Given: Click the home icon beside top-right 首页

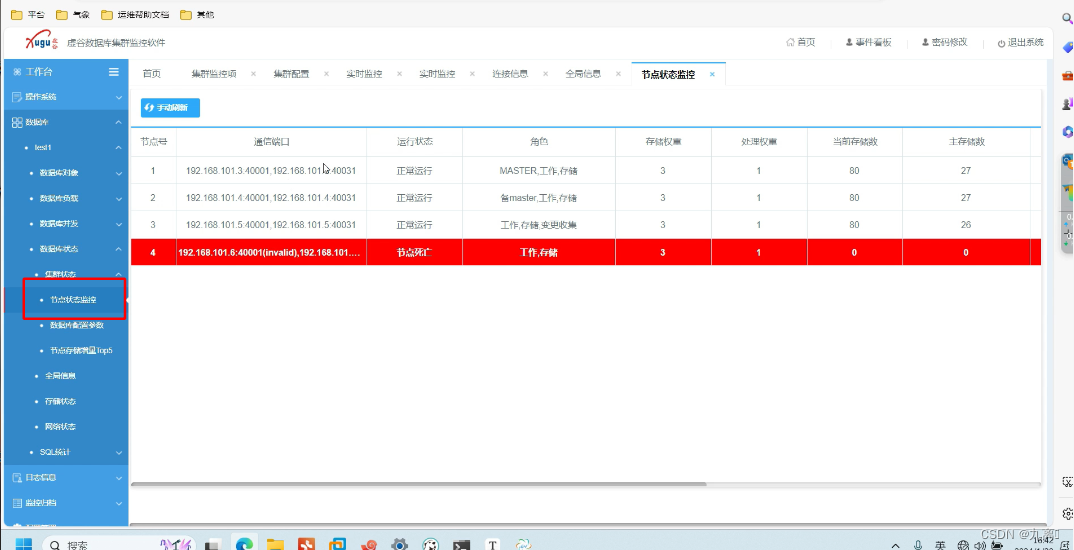Looking at the screenshot, I should tap(790, 42).
